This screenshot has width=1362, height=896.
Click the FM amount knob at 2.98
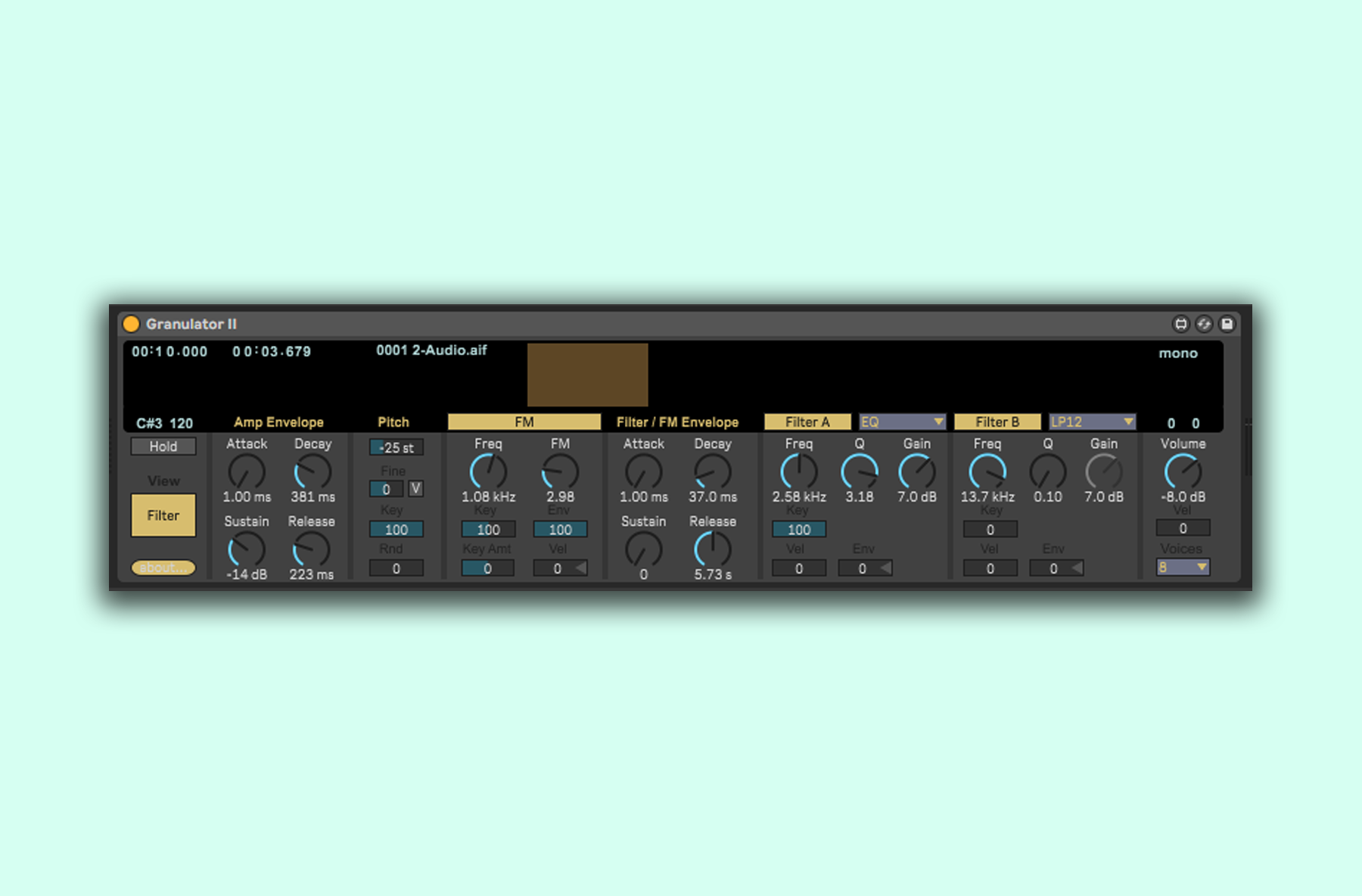pyautogui.click(x=560, y=472)
